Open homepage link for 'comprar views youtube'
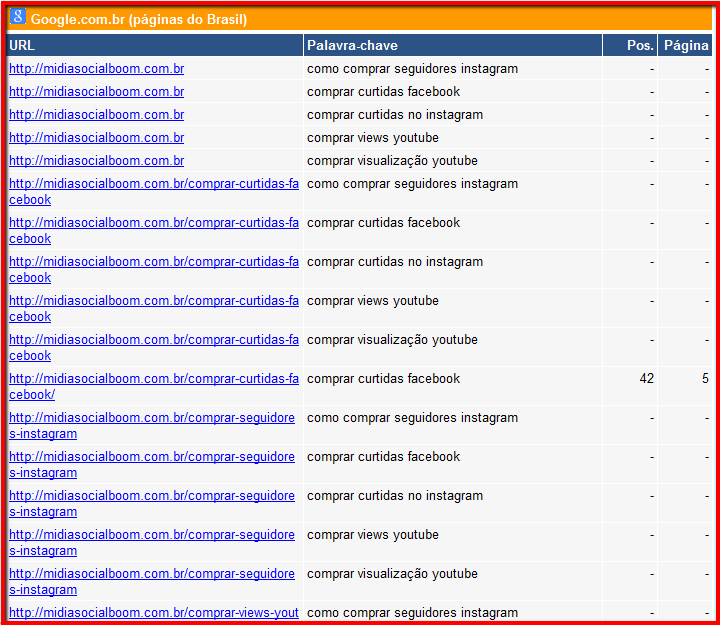The image size is (720, 625). click(x=96, y=138)
